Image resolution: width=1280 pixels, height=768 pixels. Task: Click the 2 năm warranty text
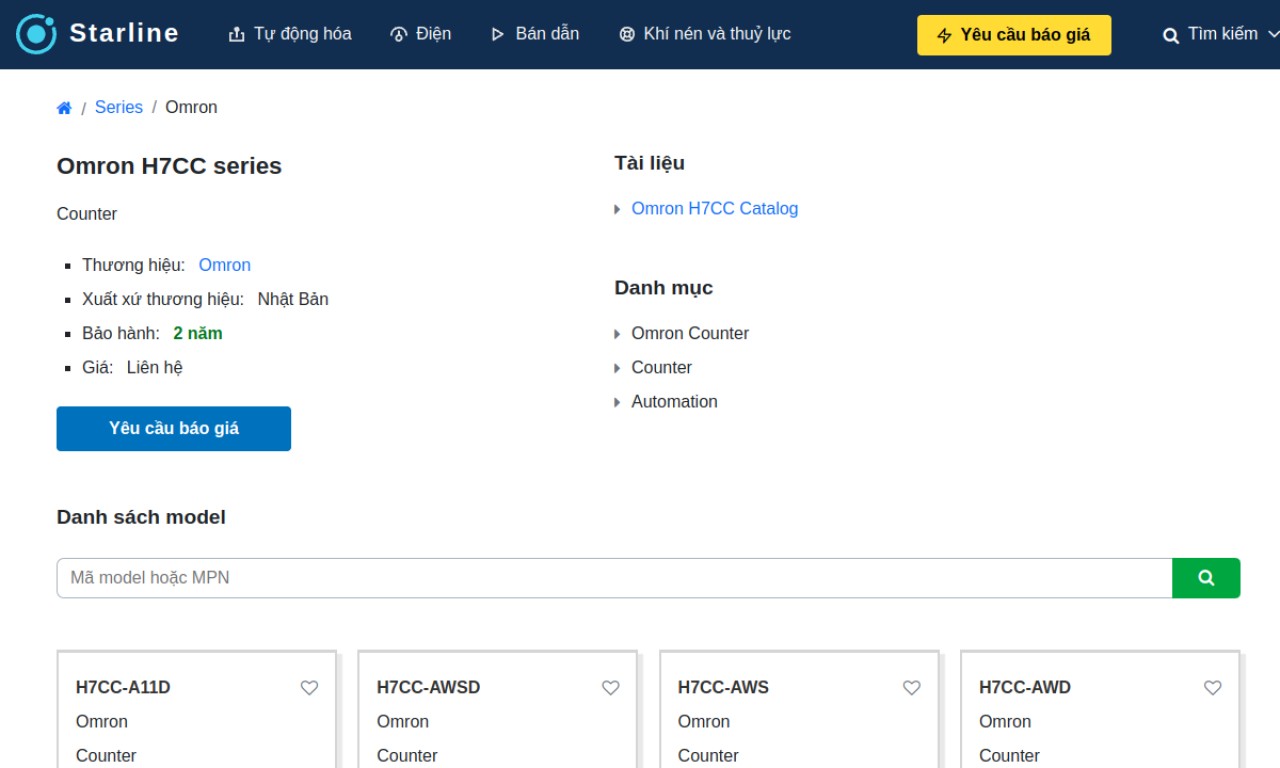(198, 333)
